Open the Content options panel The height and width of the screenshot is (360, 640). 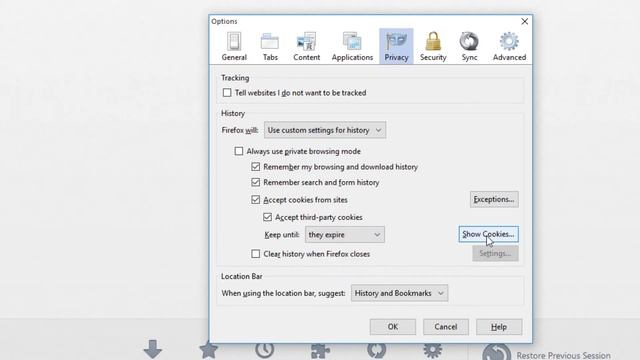tap(307, 47)
